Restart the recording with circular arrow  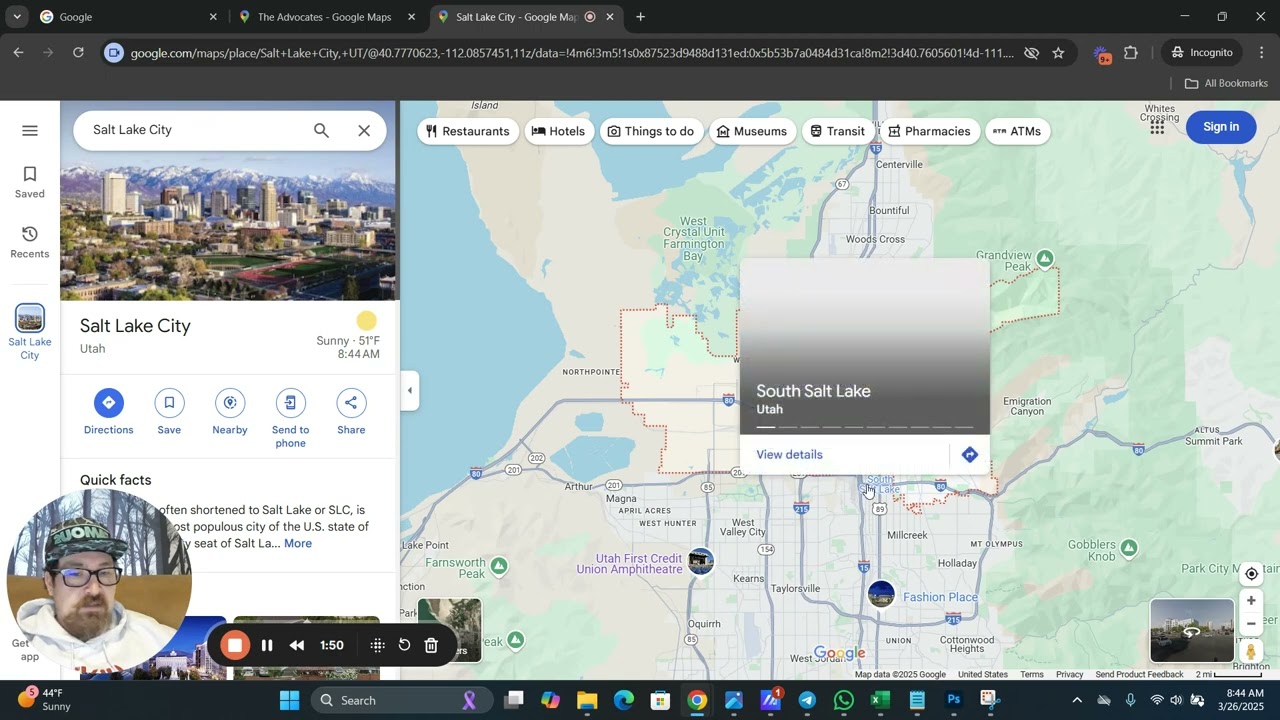(404, 645)
